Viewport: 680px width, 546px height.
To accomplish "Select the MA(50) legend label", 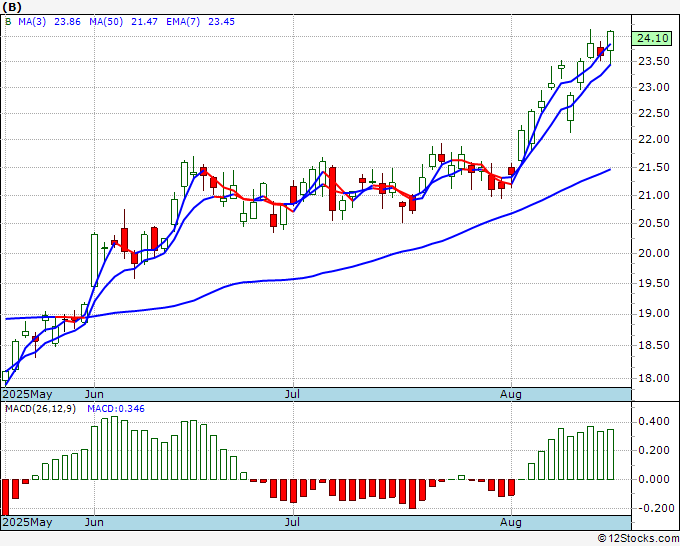I will [x=106, y=22].
